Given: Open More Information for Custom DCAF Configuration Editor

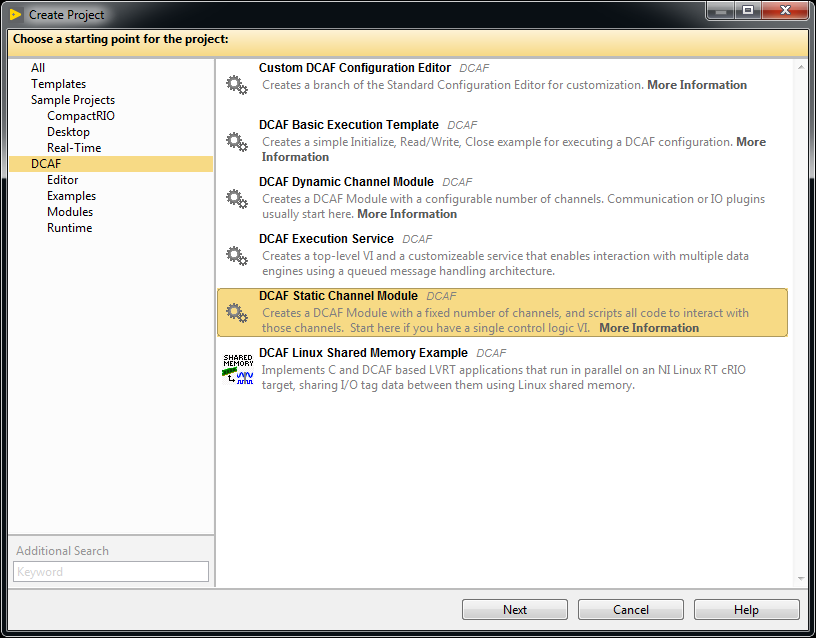Looking at the screenshot, I should 697,85.
